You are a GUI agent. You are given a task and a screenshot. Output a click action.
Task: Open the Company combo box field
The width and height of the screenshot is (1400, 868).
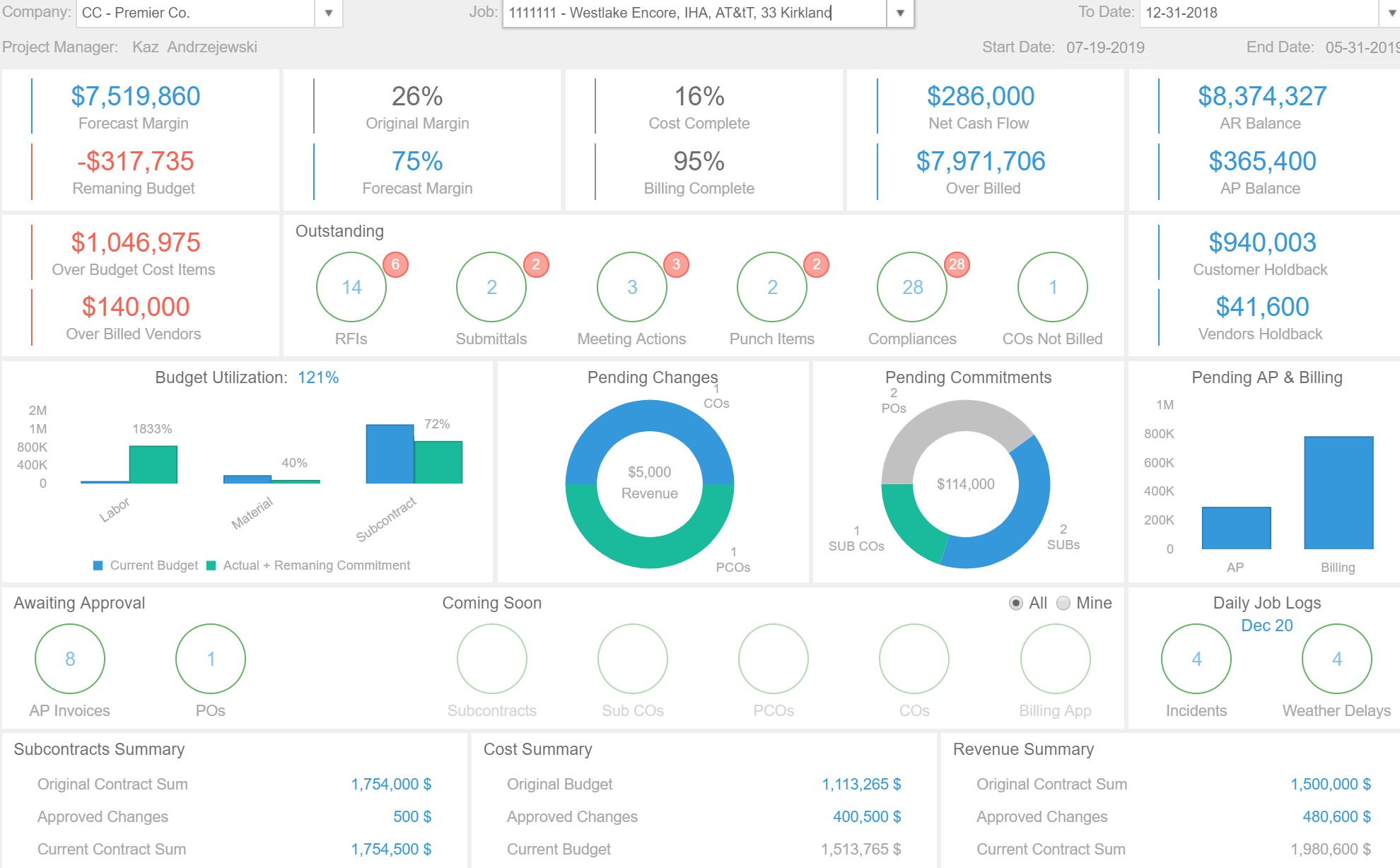click(x=209, y=13)
